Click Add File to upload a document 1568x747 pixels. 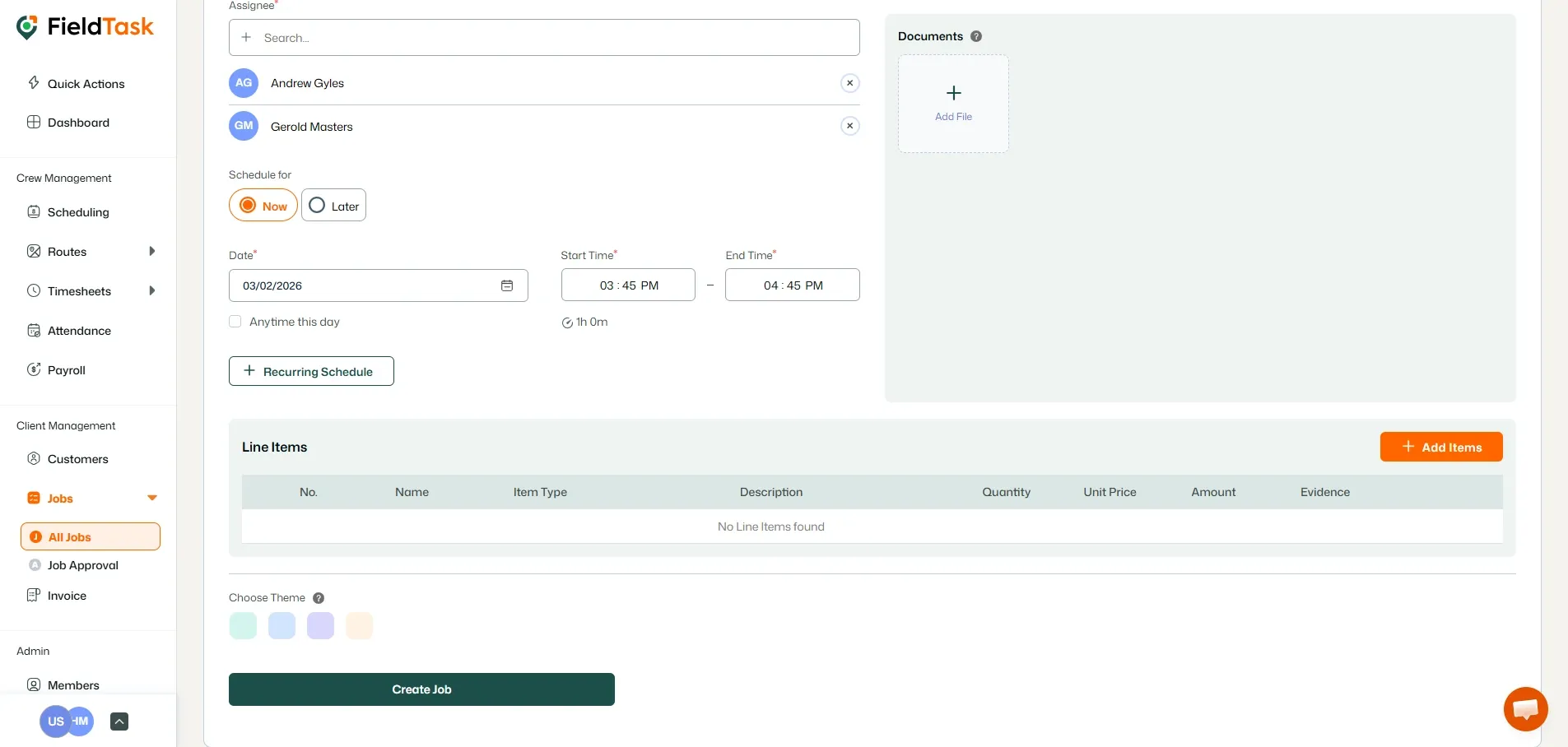point(953,104)
